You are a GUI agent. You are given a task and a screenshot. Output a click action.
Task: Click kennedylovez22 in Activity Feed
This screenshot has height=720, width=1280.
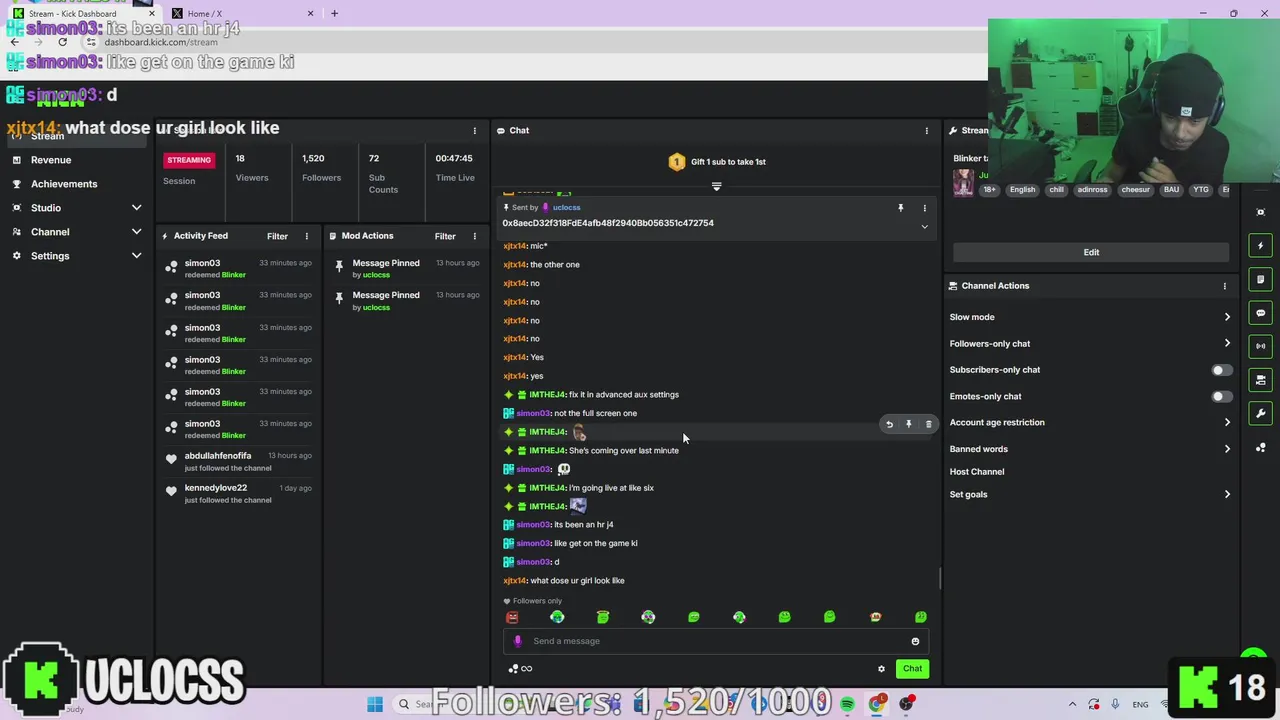click(215, 488)
